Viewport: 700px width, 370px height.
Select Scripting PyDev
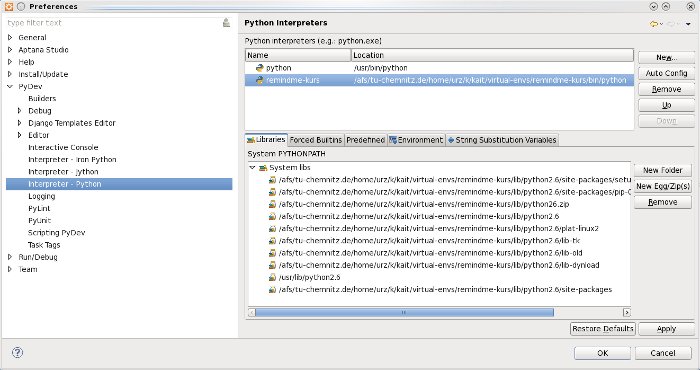pyautogui.click(x=56, y=233)
